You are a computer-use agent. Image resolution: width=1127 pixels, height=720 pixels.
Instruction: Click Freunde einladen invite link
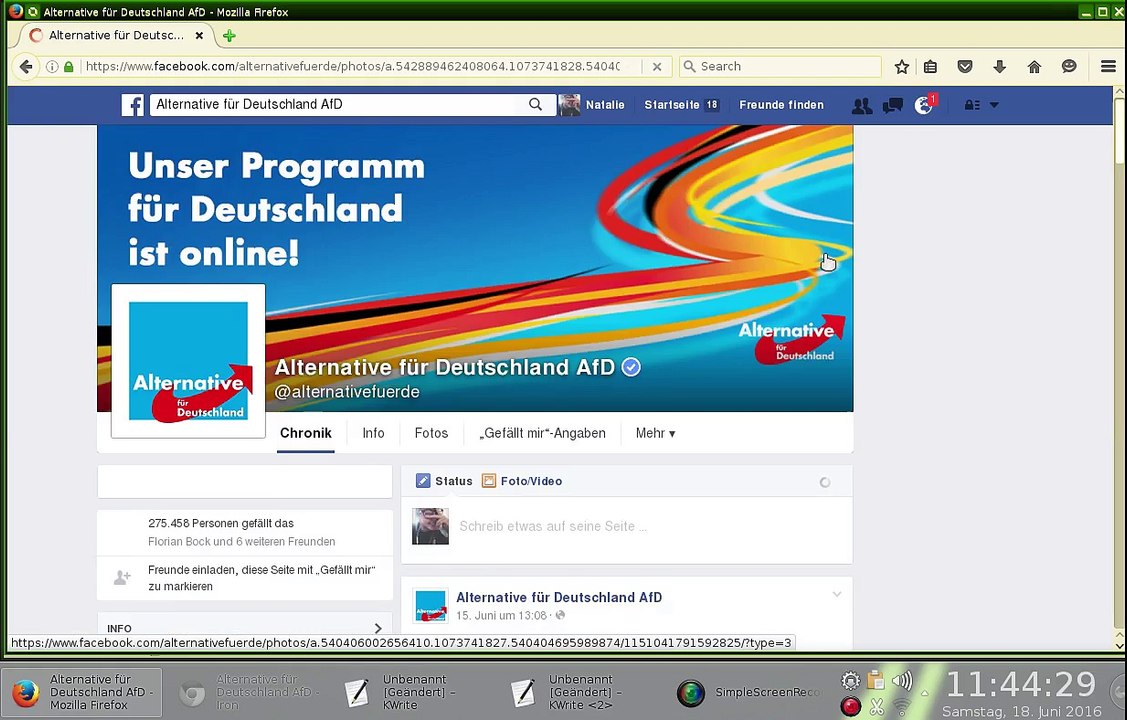coord(262,578)
